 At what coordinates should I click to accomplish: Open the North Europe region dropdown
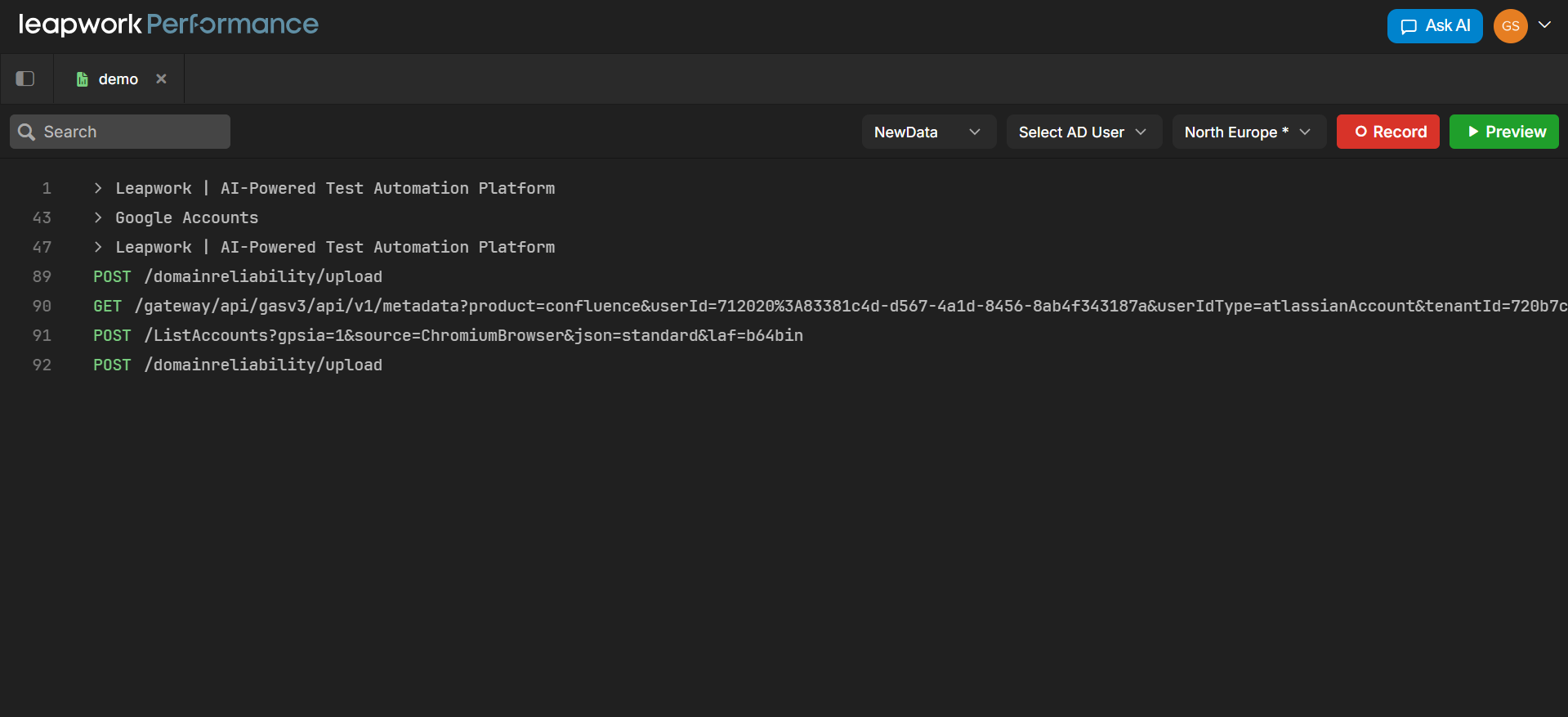[1248, 132]
